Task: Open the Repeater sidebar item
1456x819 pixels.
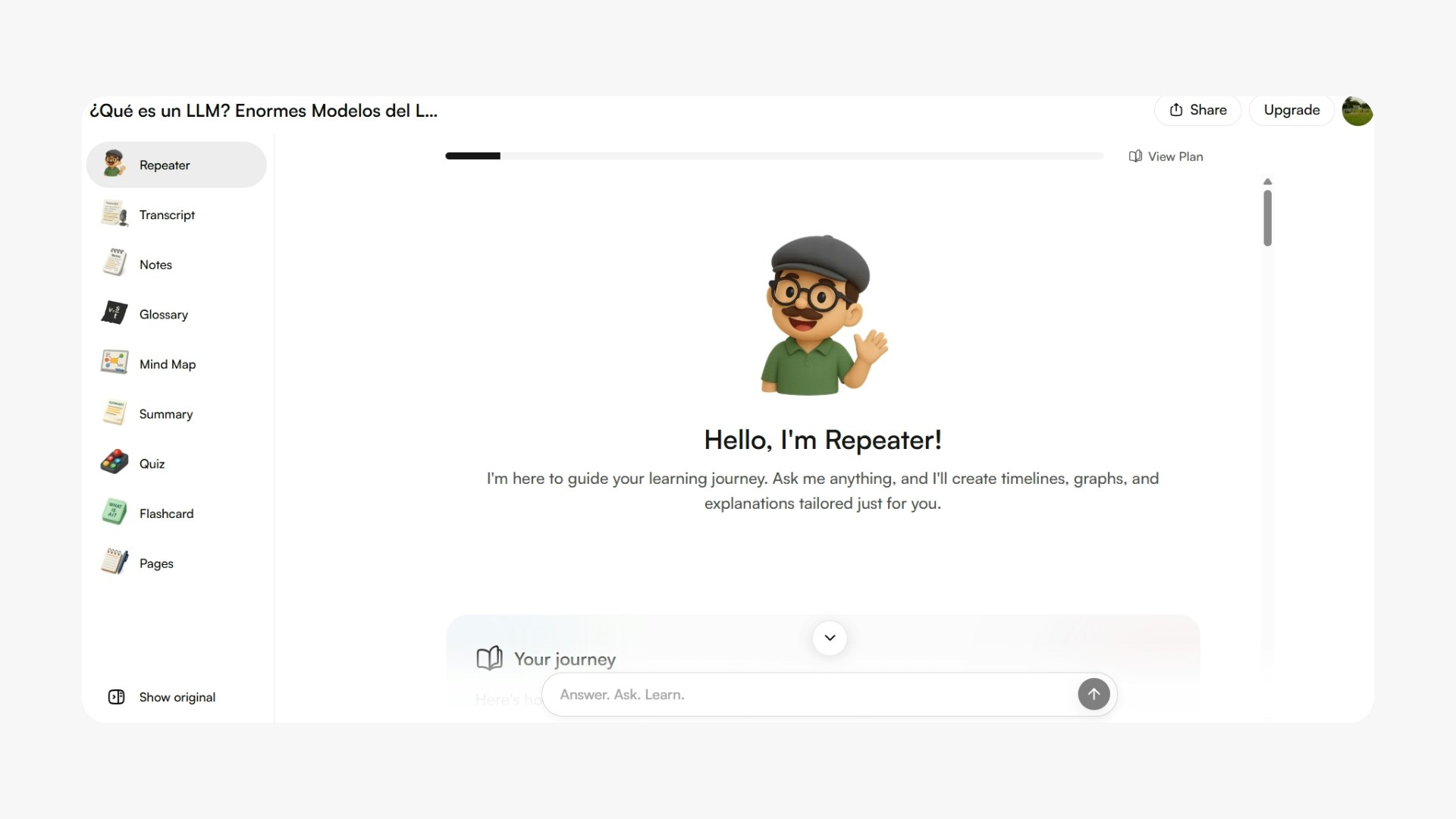Action: 176,165
